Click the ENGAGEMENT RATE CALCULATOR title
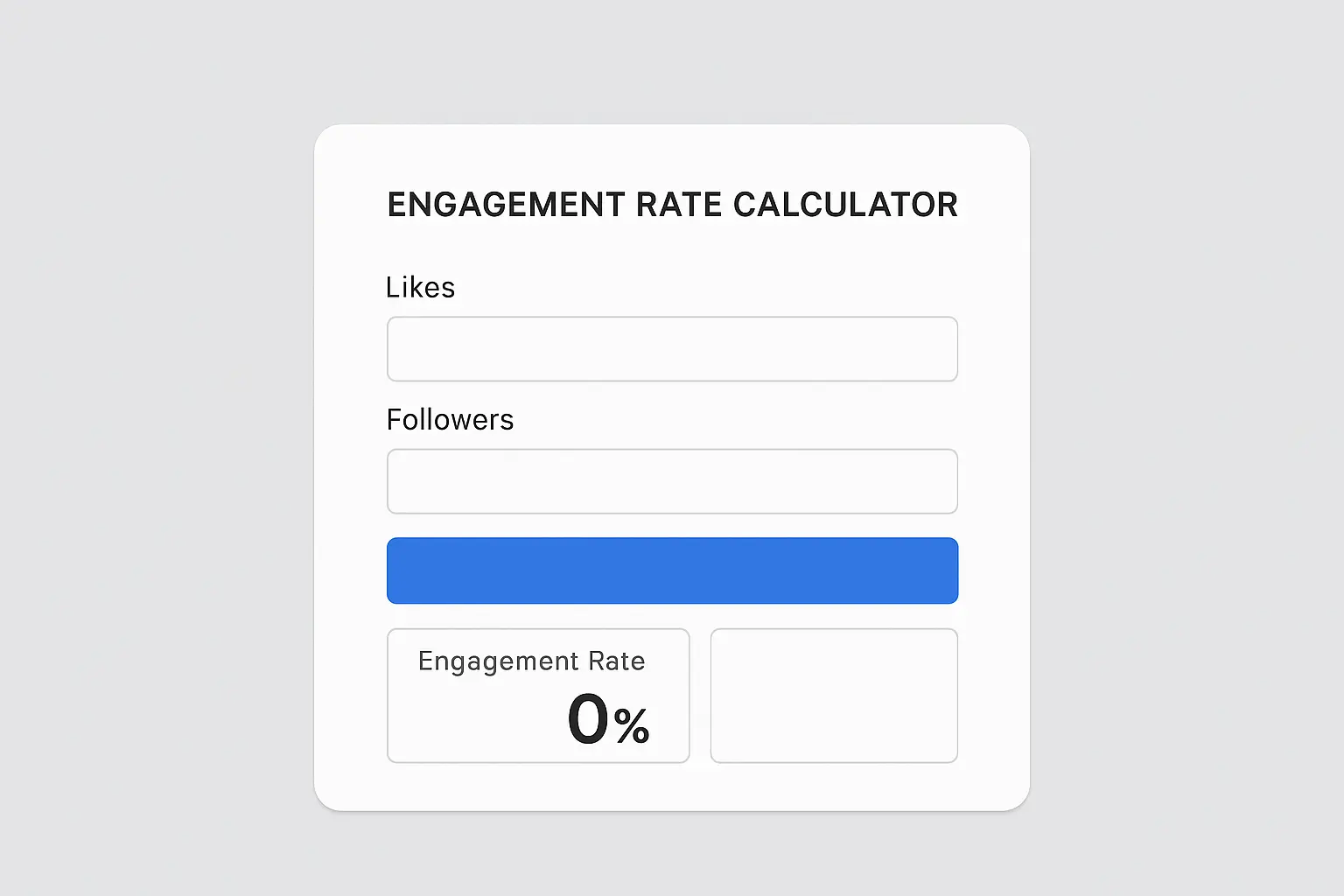Screen dimensions: 1344x896 click(672, 204)
